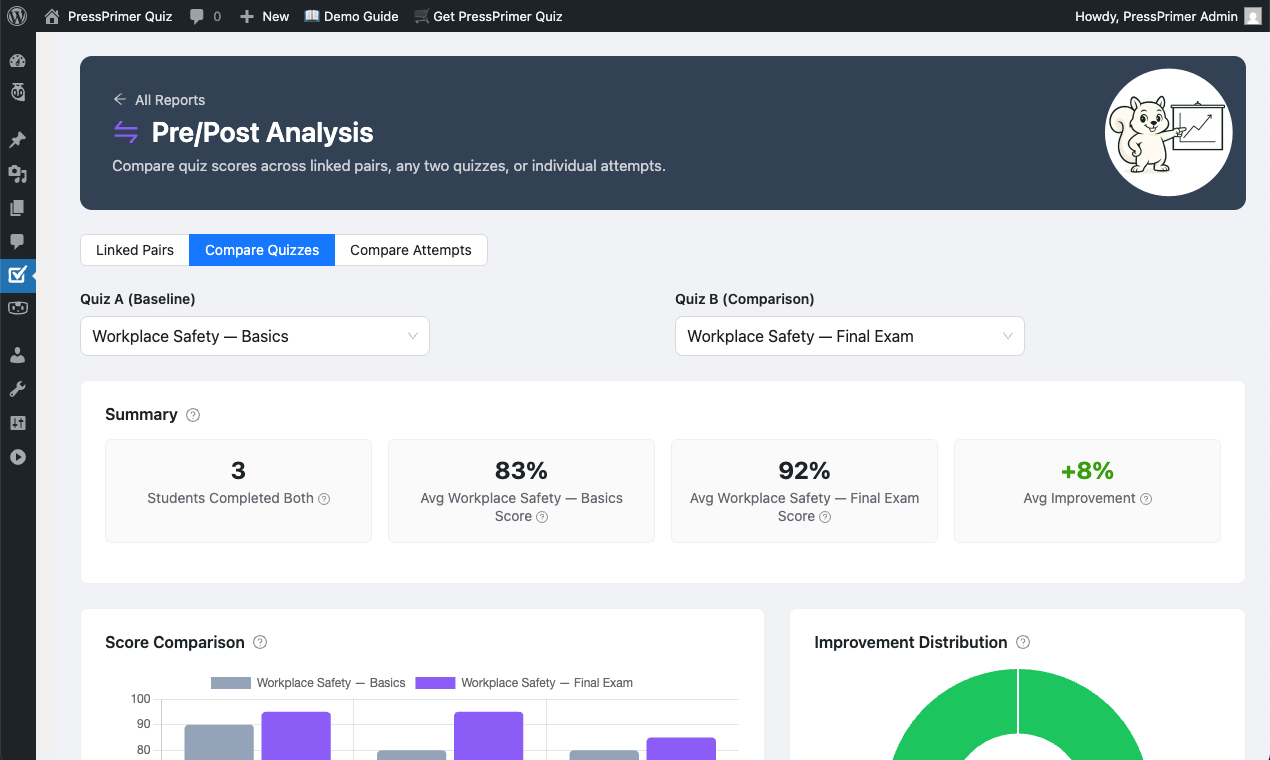
Task: Open Tools wrench sidebar icon
Action: [x=17, y=389]
